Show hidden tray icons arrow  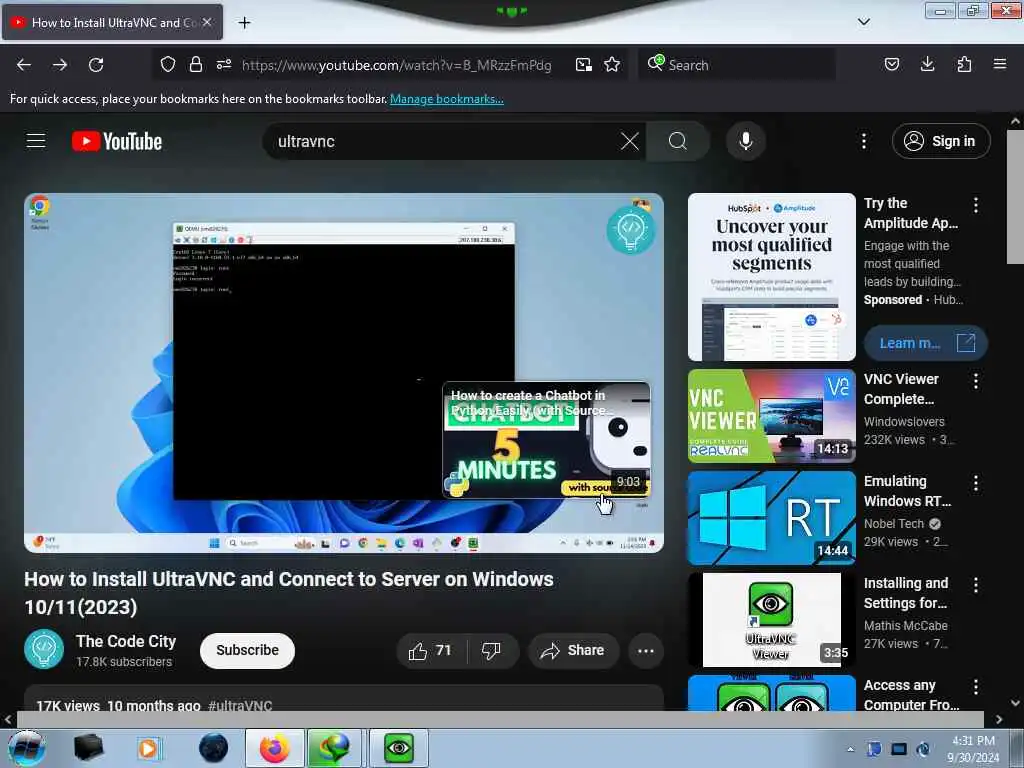pos(850,749)
